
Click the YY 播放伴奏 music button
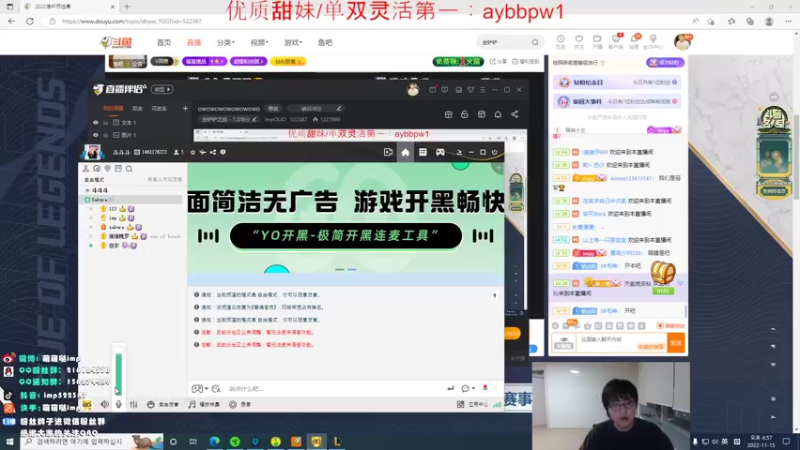[204, 404]
